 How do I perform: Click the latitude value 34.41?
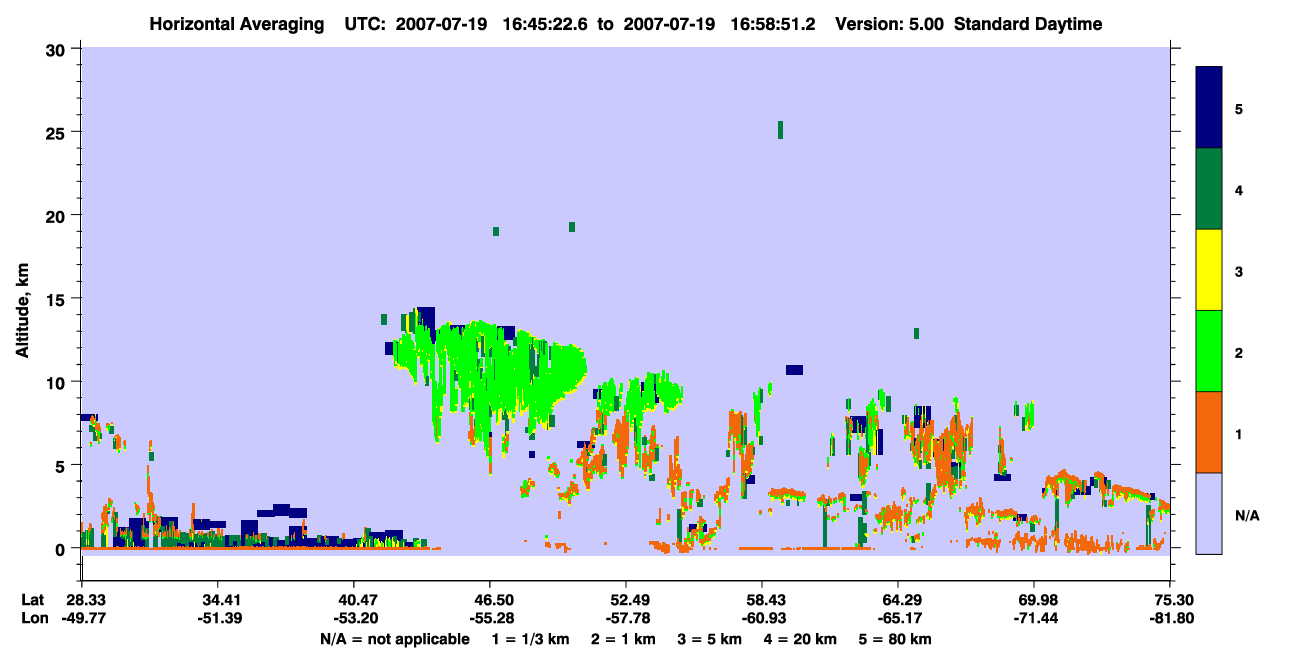click(x=217, y=600)
